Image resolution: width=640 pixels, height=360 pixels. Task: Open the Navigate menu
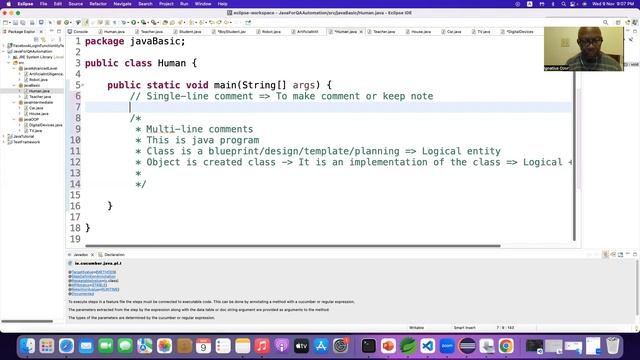[122, 4]
